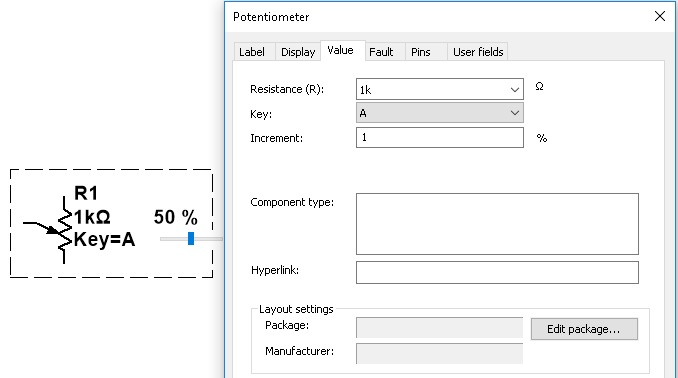Click the Hyperlink input field
This screenshot has height=378, width=678.
pyautogui.click(x=497, y=272)
